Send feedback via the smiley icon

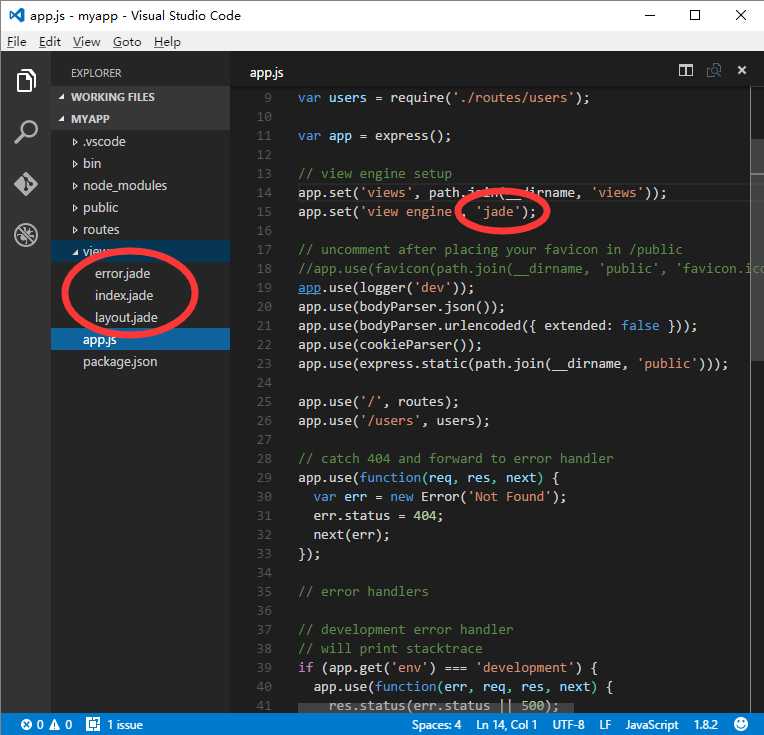click(x=741, y=724)
